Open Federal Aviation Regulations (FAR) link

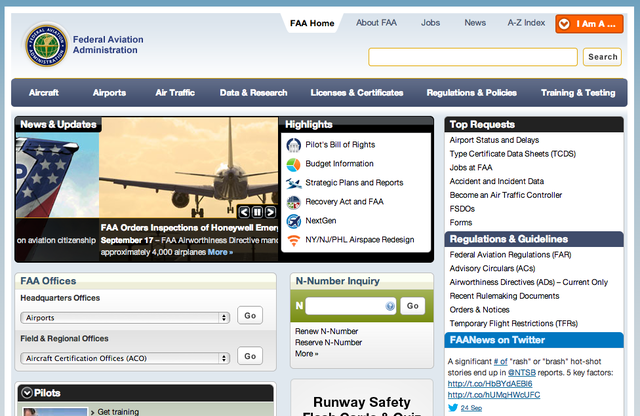click(510, 255)
